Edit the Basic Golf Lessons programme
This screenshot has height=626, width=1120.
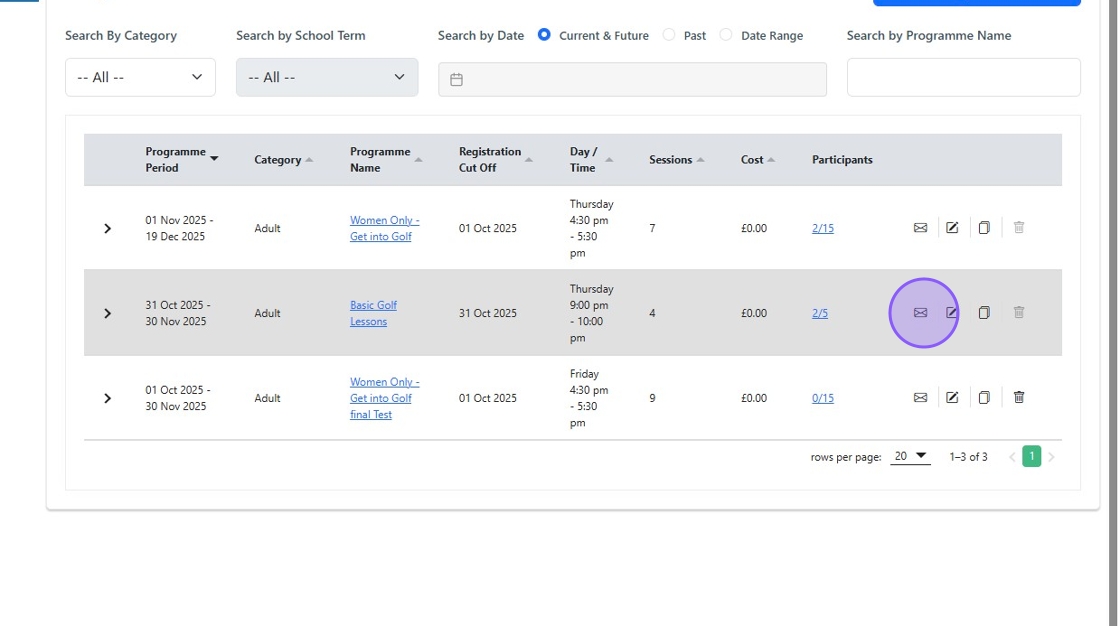coord(952,313)
